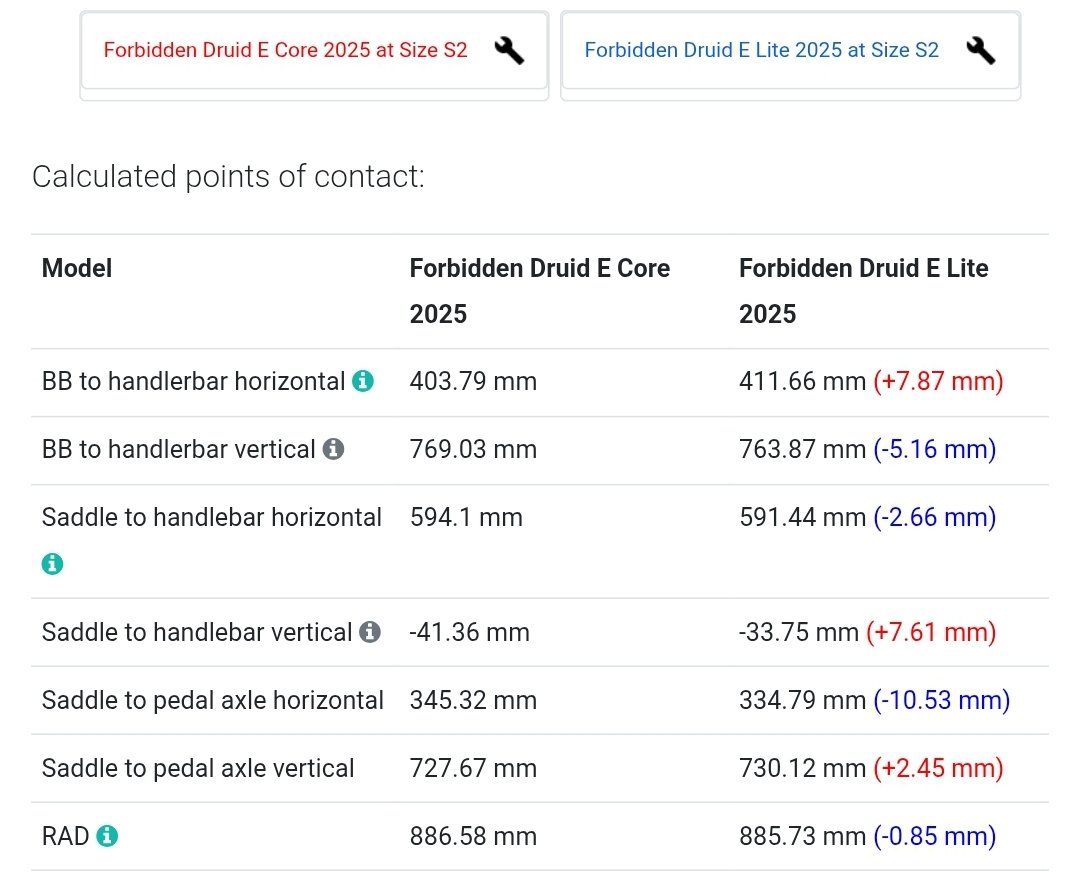Click the Calculated points of contact heading

coord(228,177)
